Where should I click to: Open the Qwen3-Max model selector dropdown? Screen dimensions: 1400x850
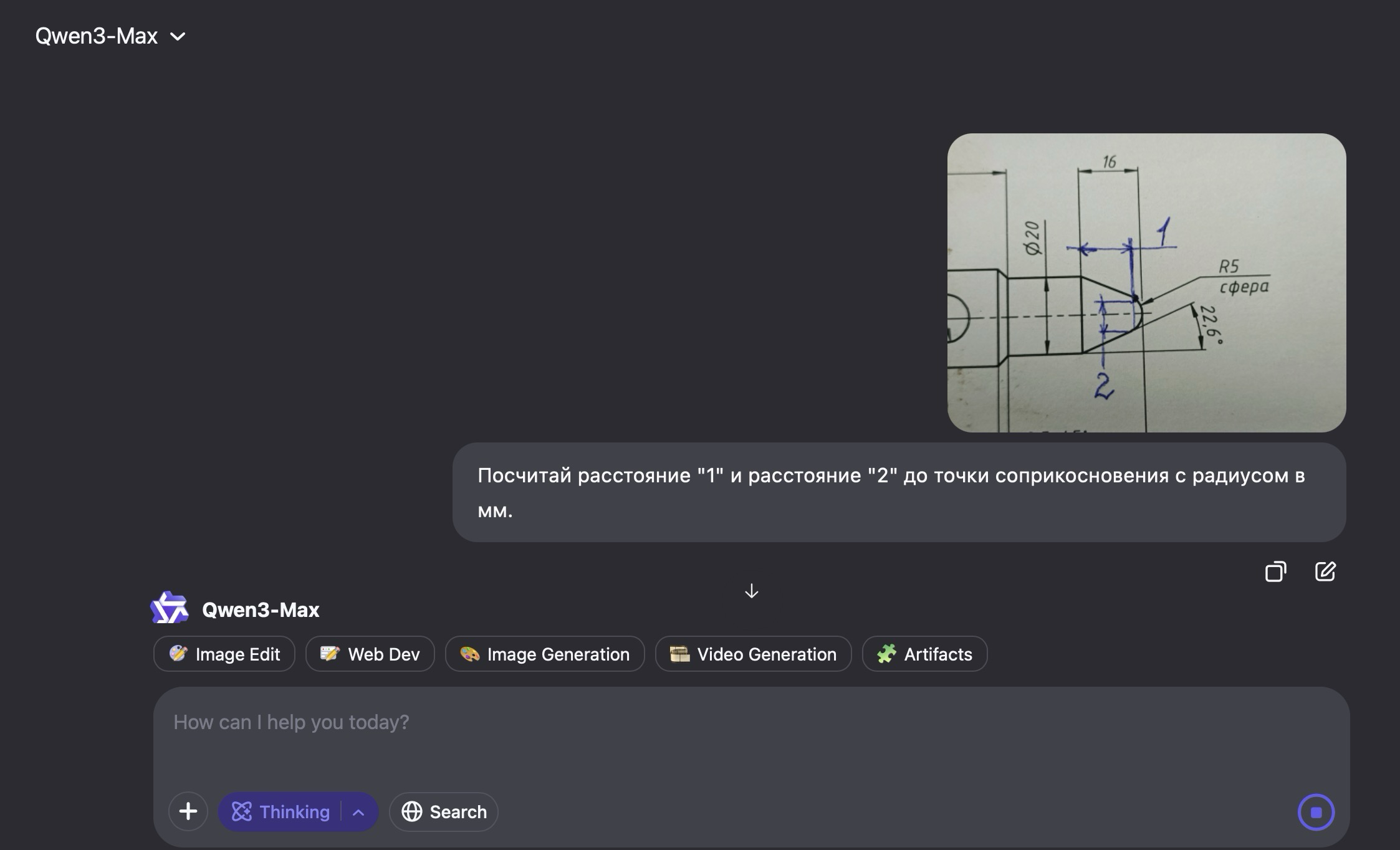click(178, 36)
